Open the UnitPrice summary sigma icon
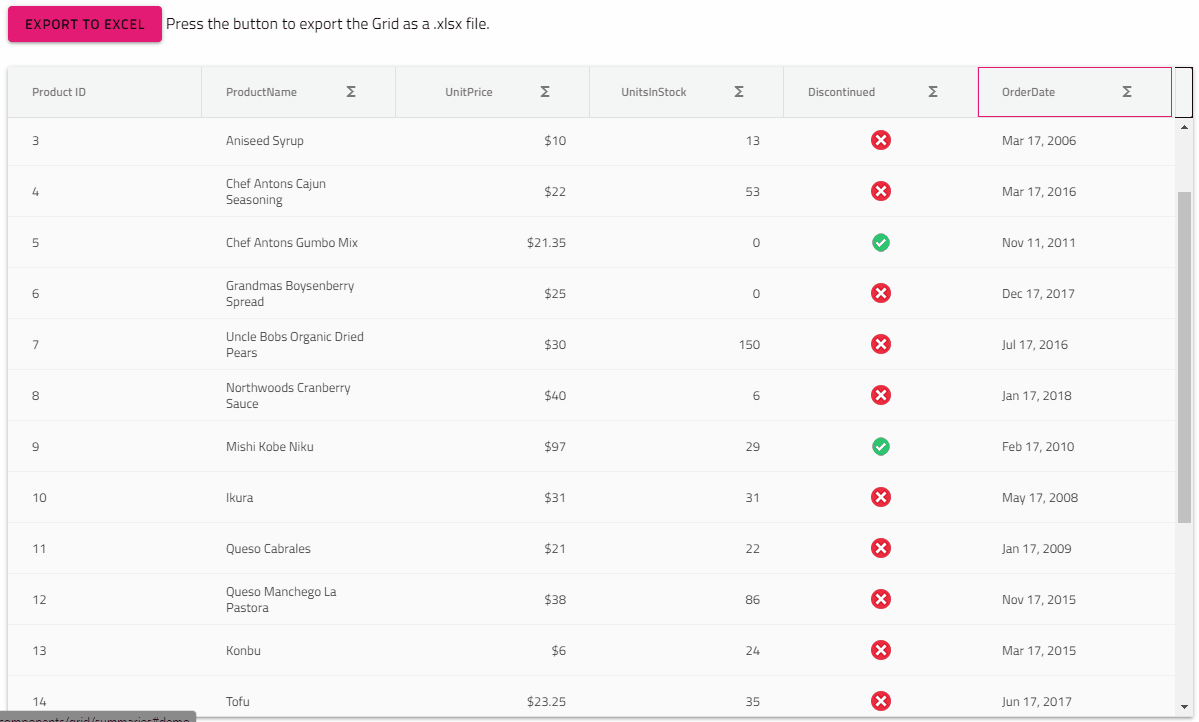 (545, 92)
